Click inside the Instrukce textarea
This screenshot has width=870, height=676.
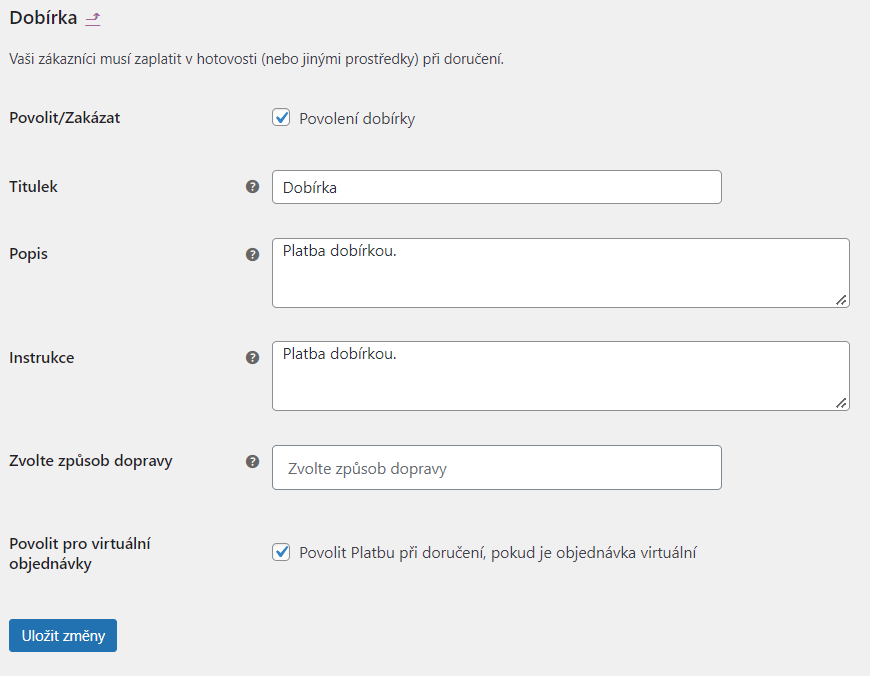click(x=560, y=376)
